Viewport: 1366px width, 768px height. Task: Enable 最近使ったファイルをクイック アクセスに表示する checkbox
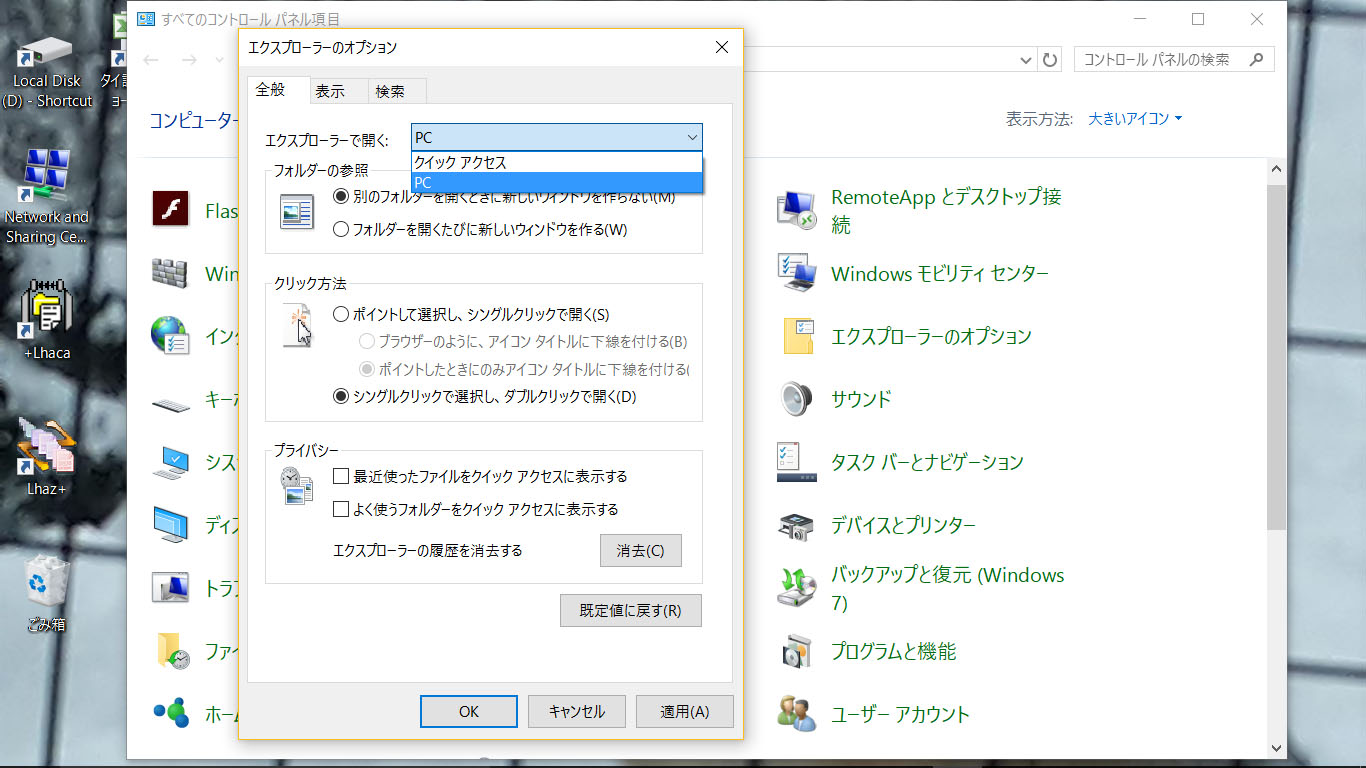(341, 476)
